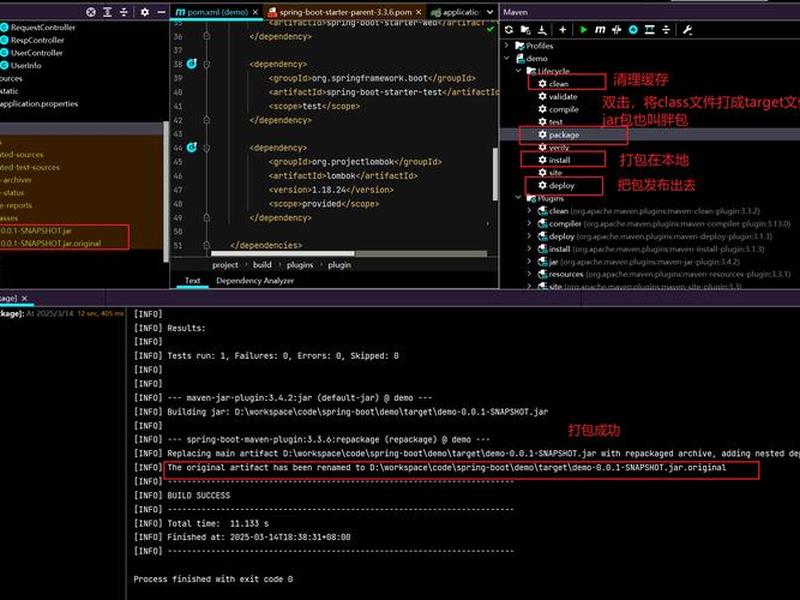Click Generate Sources and Update Folders icon
Screen dimensions: 800x600
point(526,30)
